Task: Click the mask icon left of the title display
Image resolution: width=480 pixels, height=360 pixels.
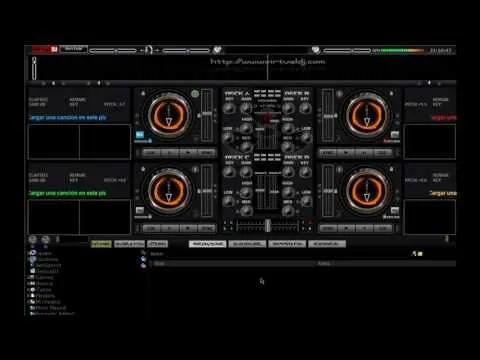Action: (217, 50)
